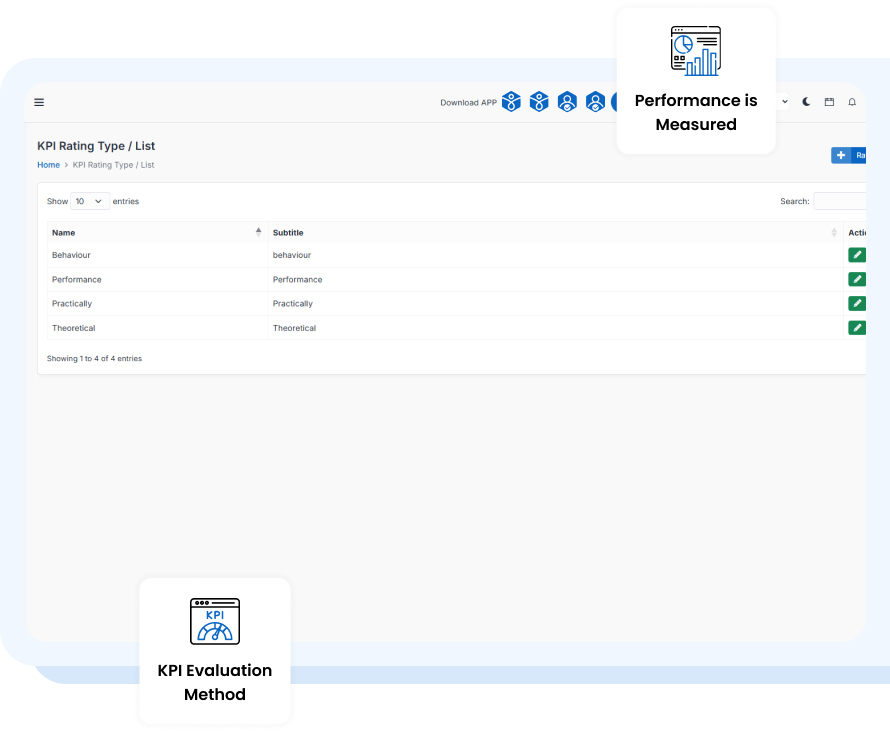Click the fourth Download APP hexagon icon

pos(595,102)
